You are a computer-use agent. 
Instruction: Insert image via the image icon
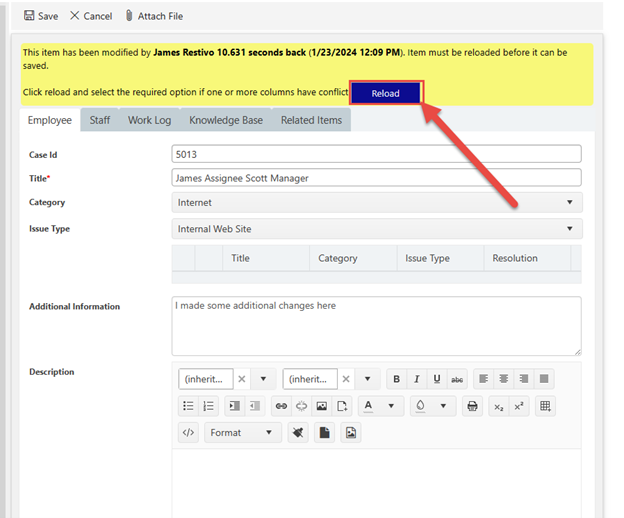point(322,406)
